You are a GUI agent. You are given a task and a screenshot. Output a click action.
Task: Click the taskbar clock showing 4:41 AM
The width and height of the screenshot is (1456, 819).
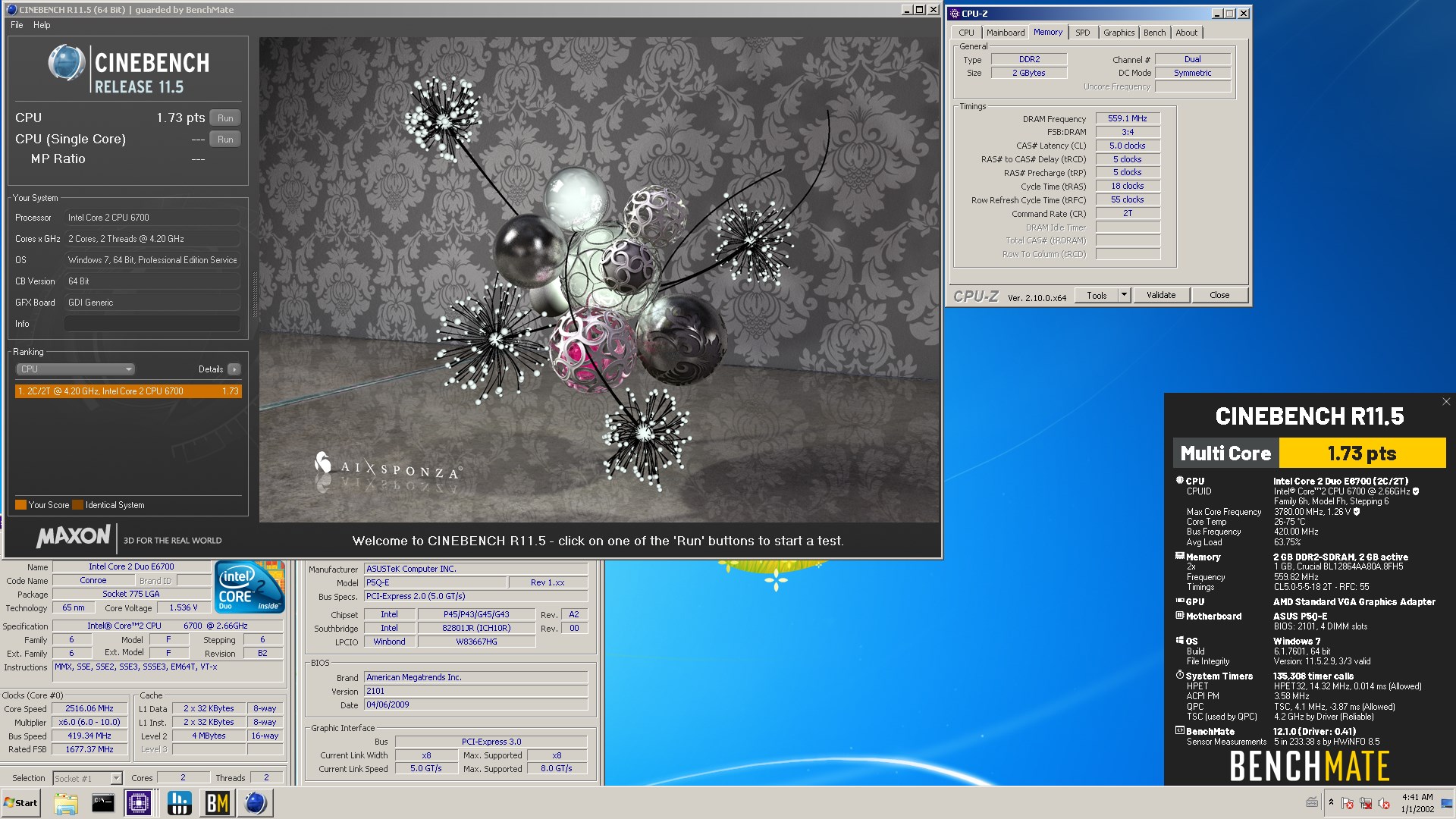pyautogui.click(x=1417, y=803)
